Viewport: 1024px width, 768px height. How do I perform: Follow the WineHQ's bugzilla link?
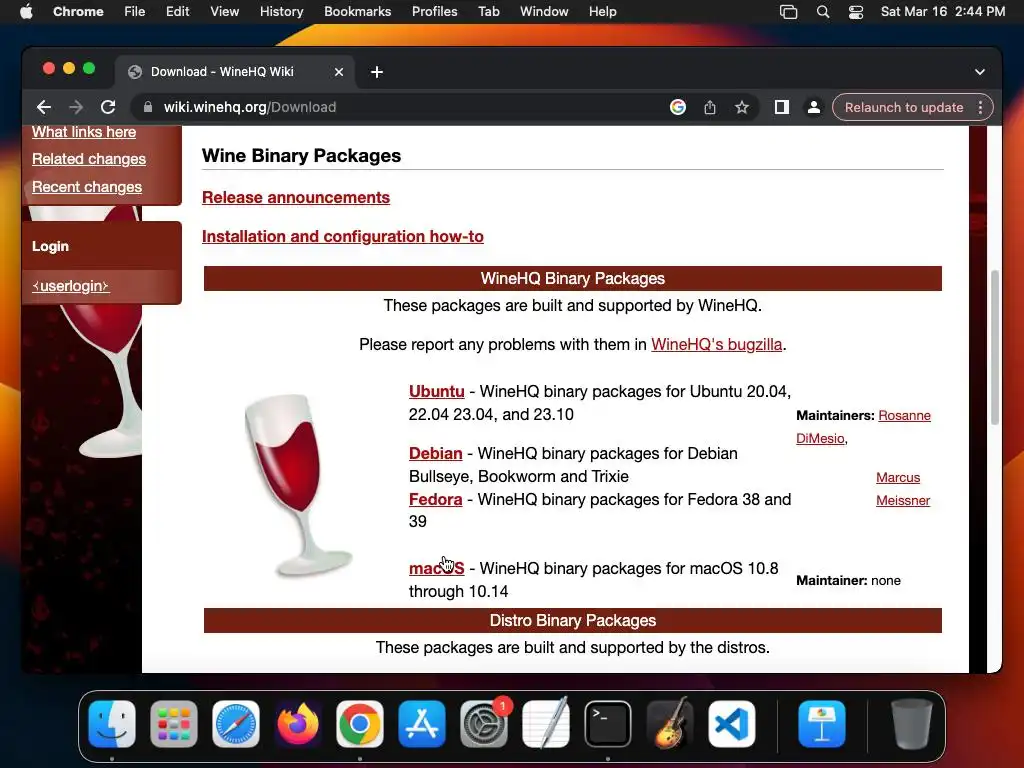click(716, 344)
